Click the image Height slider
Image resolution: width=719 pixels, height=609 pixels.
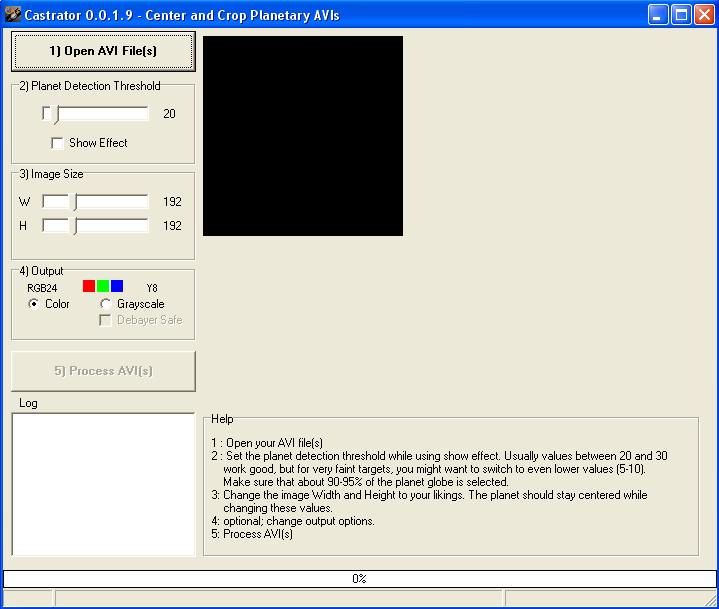tap(95, 226)
